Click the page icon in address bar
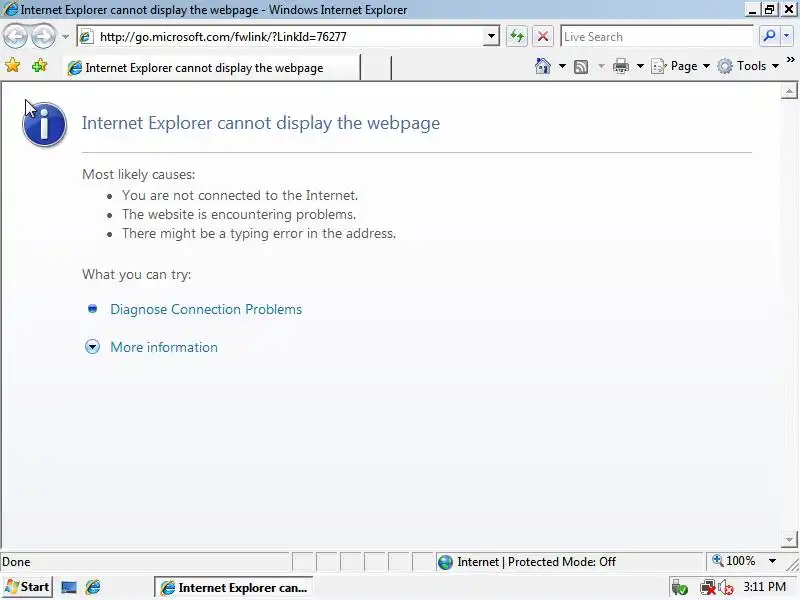This screenshot has height=600, width=800. 86,37
